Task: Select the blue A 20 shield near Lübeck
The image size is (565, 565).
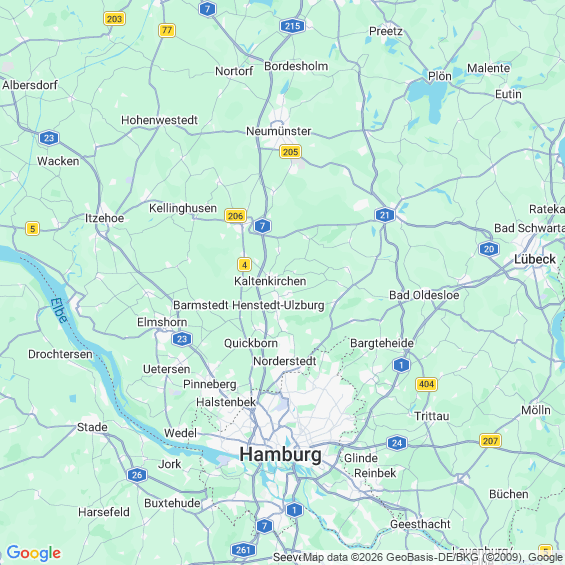Action: 489,249
